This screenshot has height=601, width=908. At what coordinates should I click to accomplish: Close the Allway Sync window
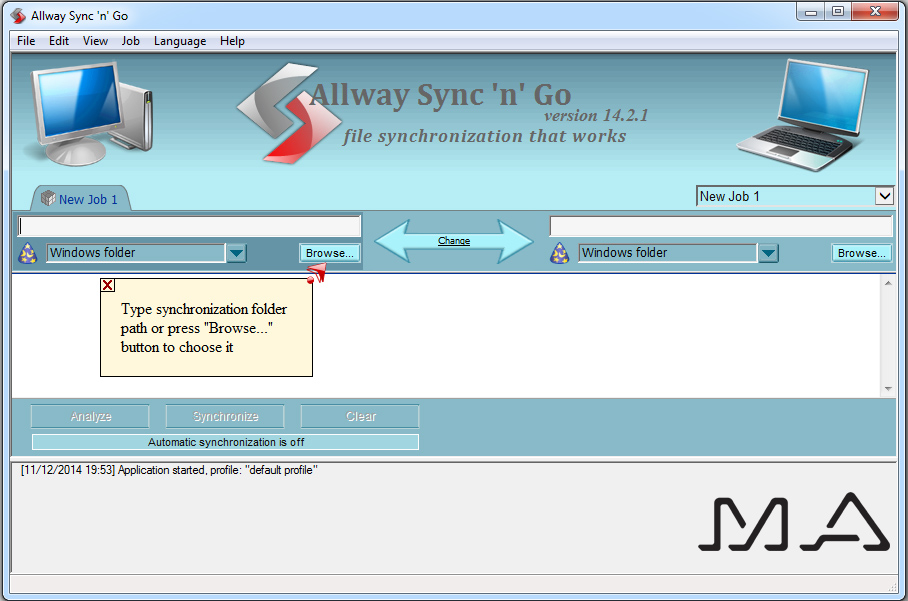click(875, 11)
